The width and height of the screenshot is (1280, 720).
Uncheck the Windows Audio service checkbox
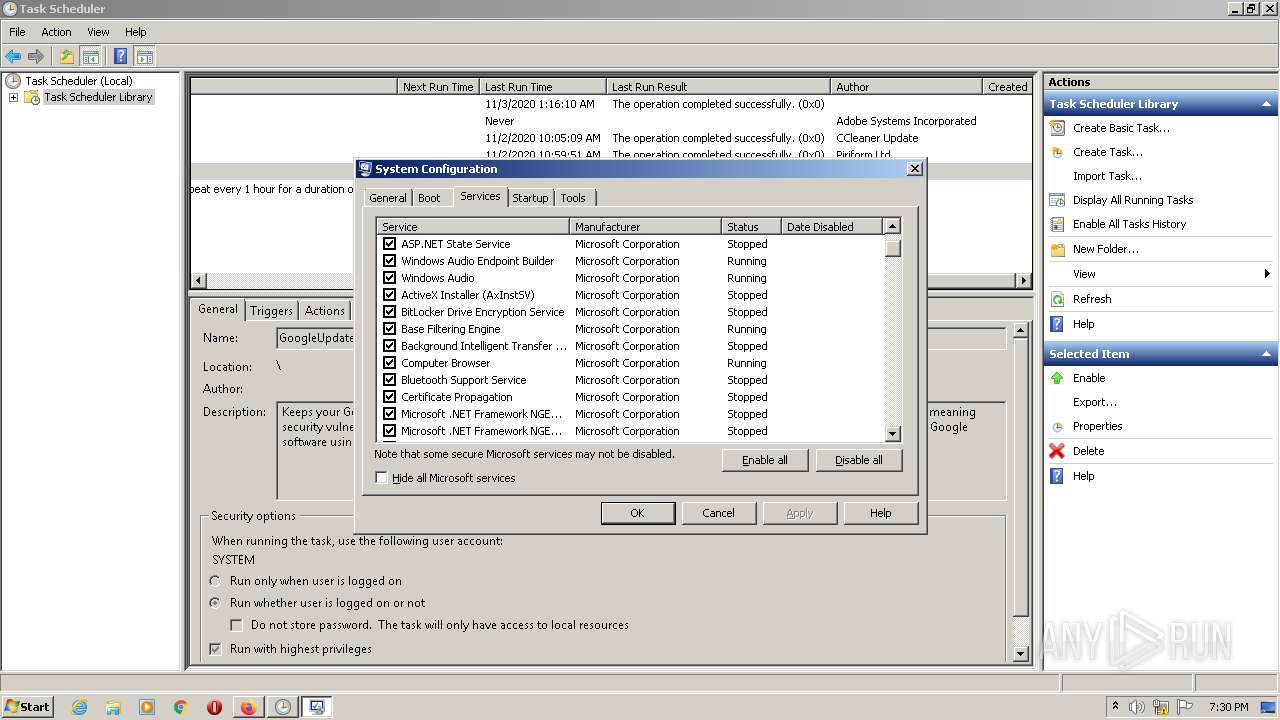[x=390, y=278]
